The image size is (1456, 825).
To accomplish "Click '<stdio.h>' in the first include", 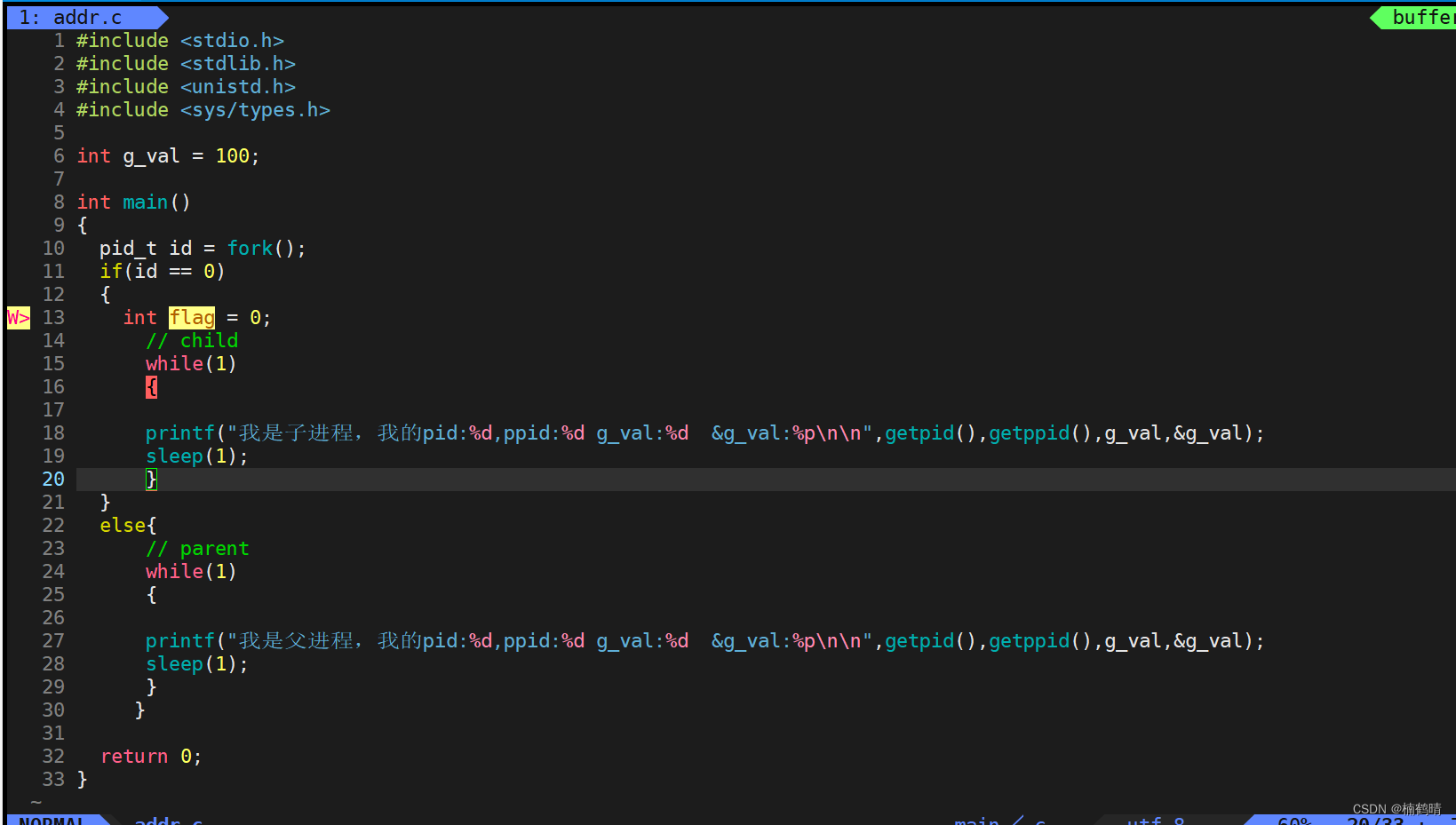I will [x=232, y=40].
